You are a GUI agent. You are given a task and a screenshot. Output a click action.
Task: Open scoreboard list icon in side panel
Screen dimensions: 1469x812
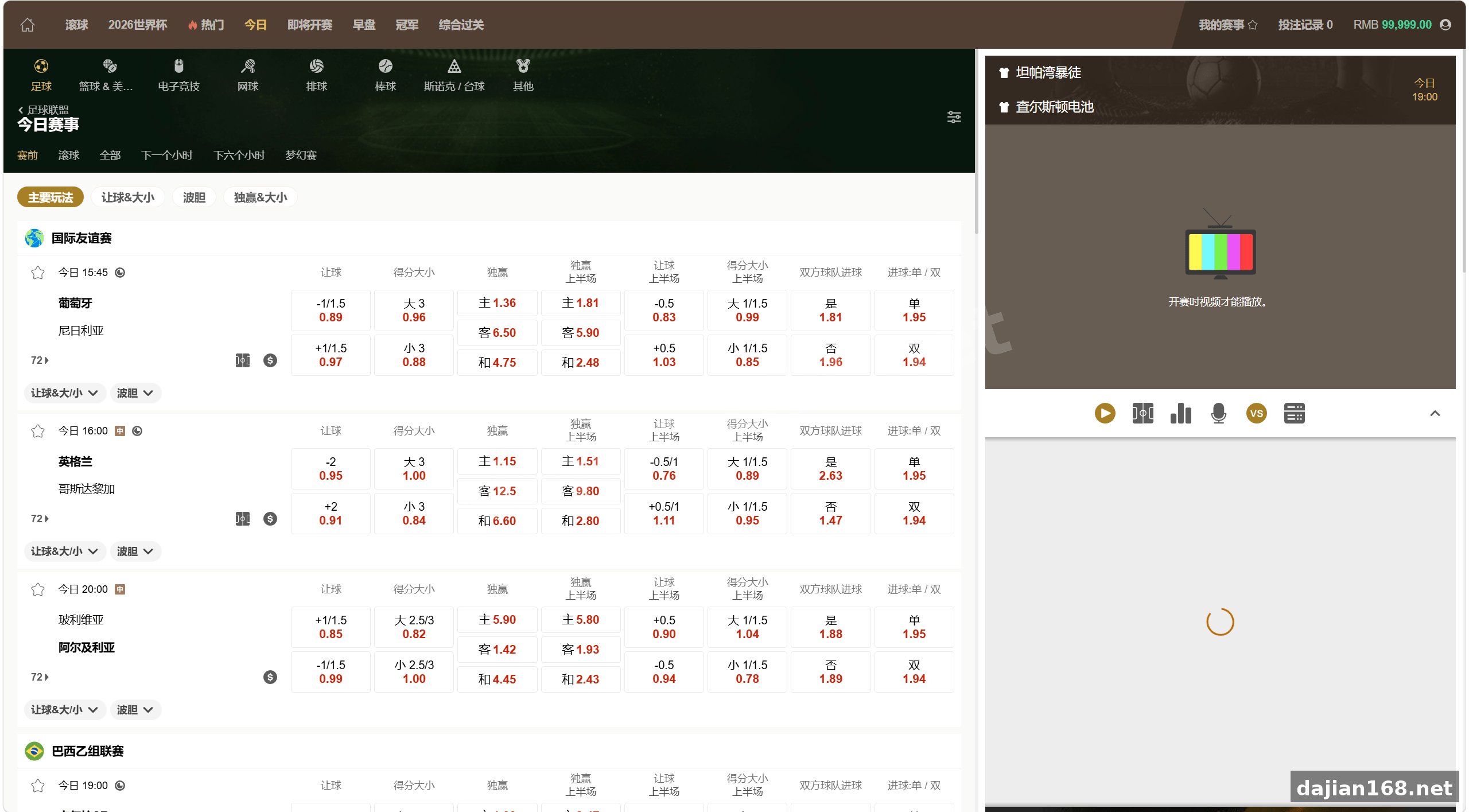[x=1294, y=413]
